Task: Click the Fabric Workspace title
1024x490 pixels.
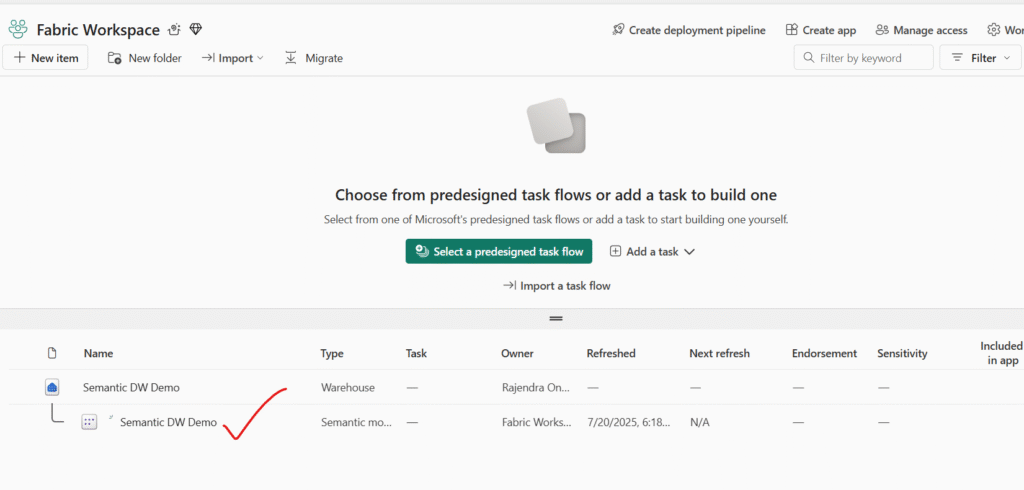Action: pos(98,29)
